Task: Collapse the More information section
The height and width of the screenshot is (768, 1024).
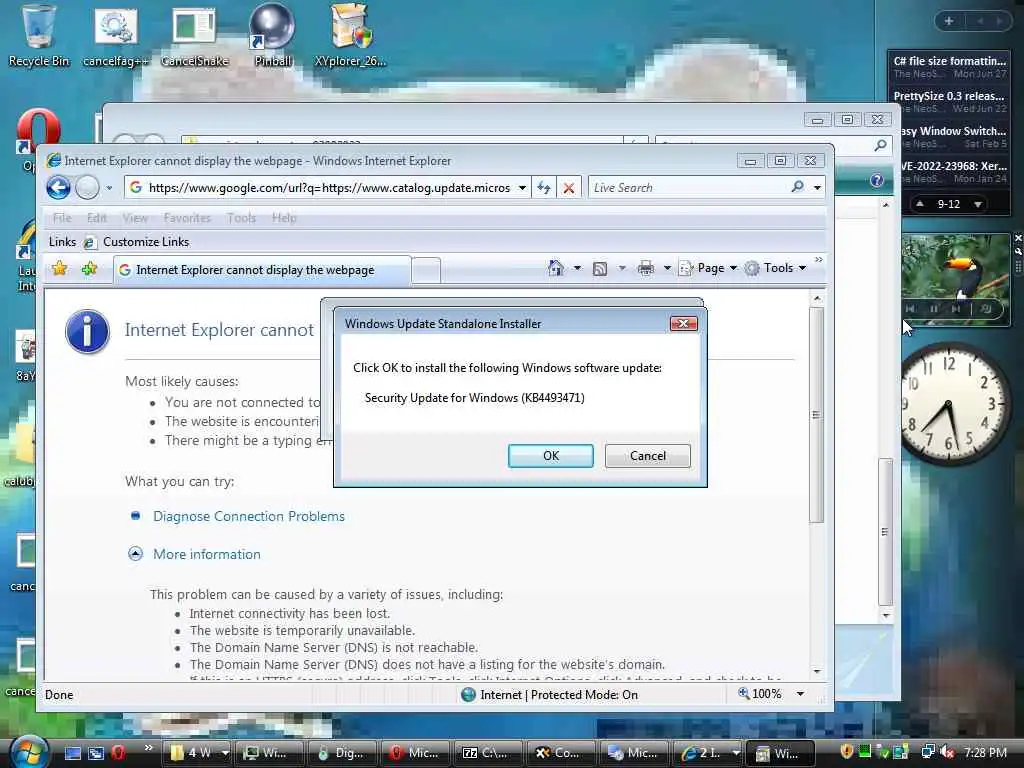Action: coord(135,554)
